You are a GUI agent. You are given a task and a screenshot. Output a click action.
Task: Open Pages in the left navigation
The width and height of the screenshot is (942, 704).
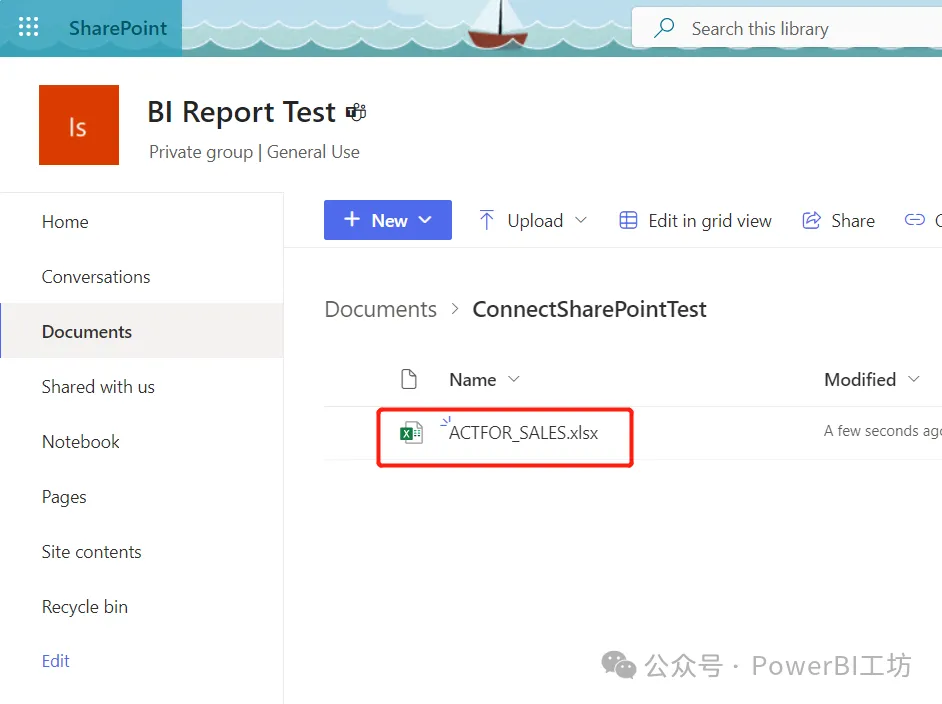point(64,497)
